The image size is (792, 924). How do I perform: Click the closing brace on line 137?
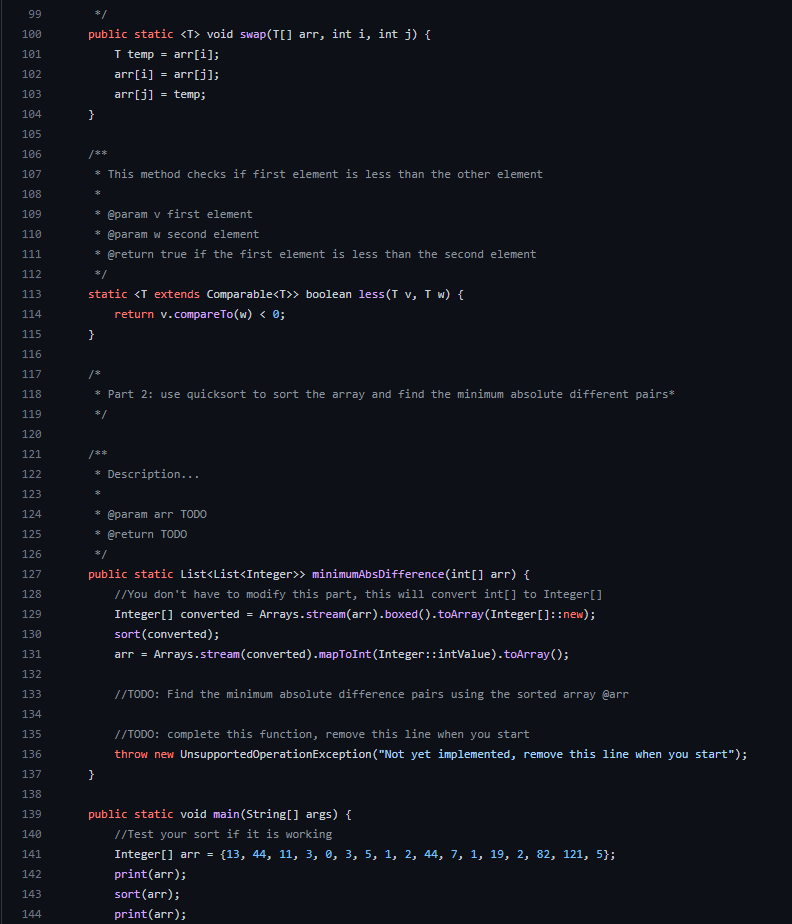coord(91,774)
